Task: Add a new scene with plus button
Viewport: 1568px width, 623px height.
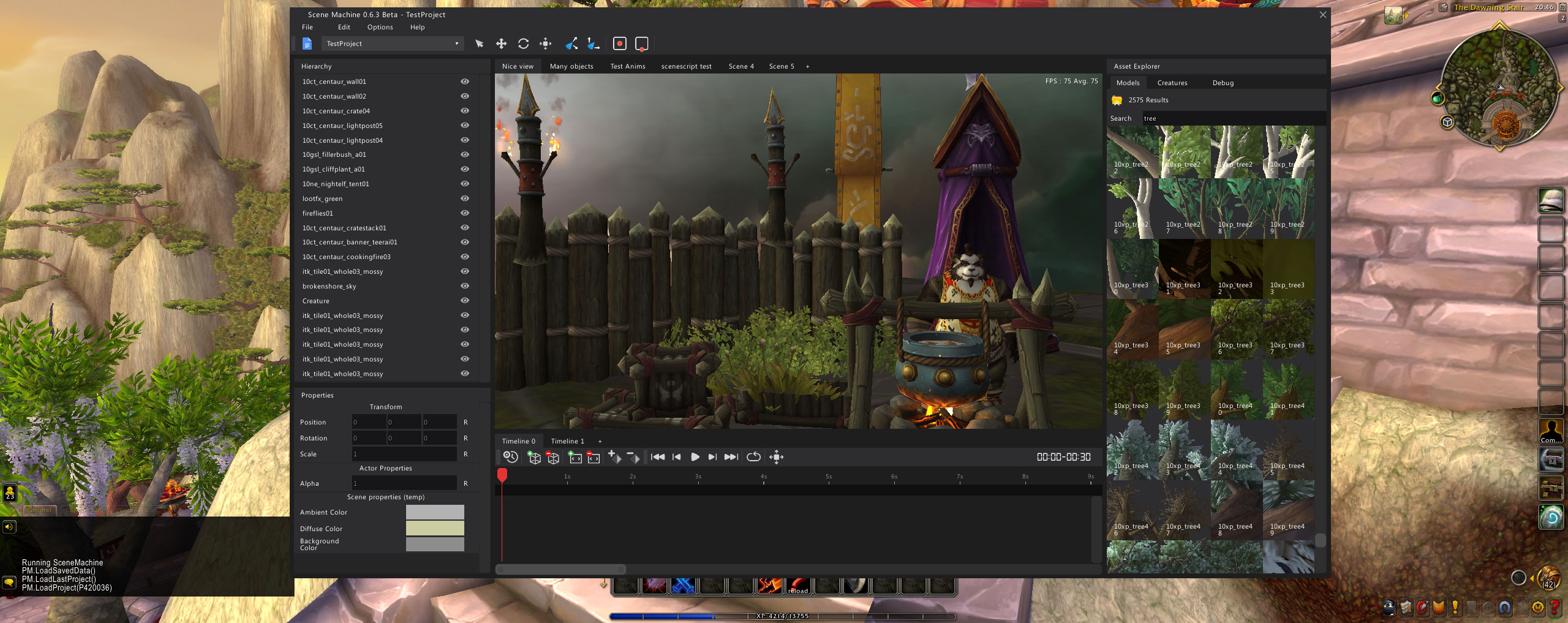Action: [x=807, y=66]
